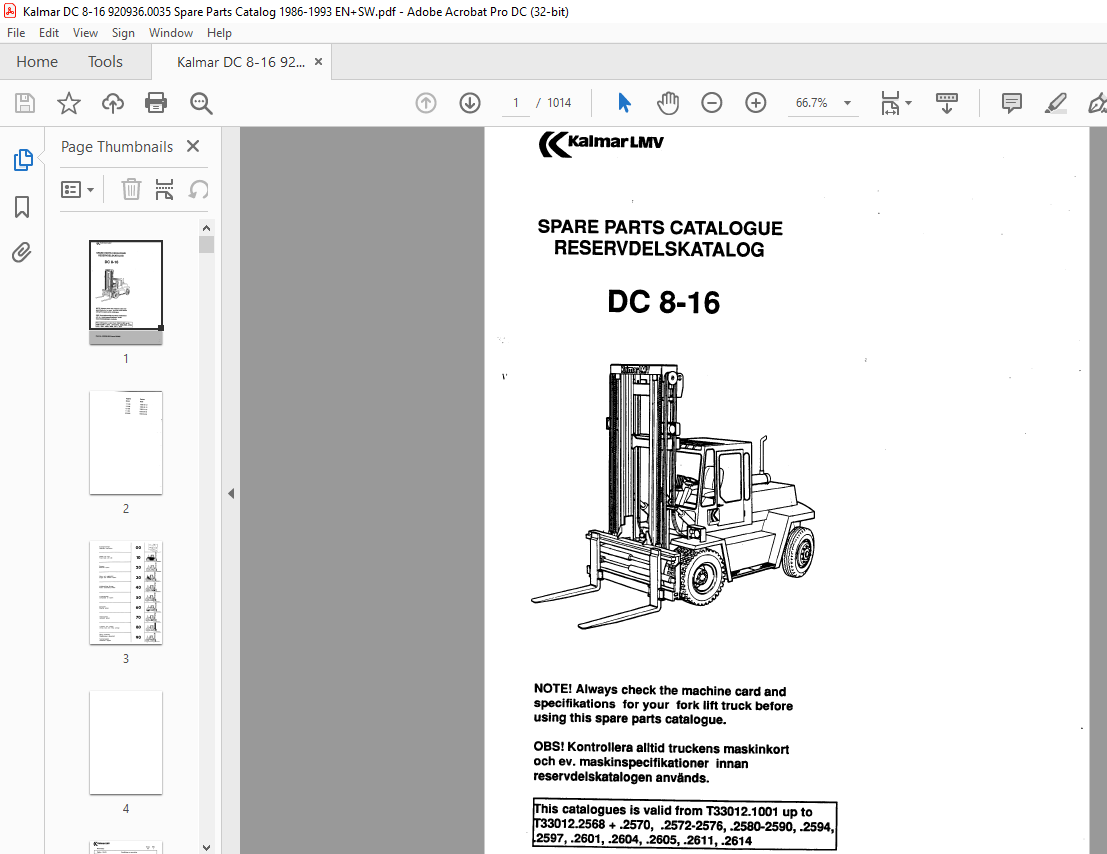Image resolution: width=1107 pixels, height=854 pixels.
Task: Open the thumbnail options menu dropdown
Action: (77, 189)
